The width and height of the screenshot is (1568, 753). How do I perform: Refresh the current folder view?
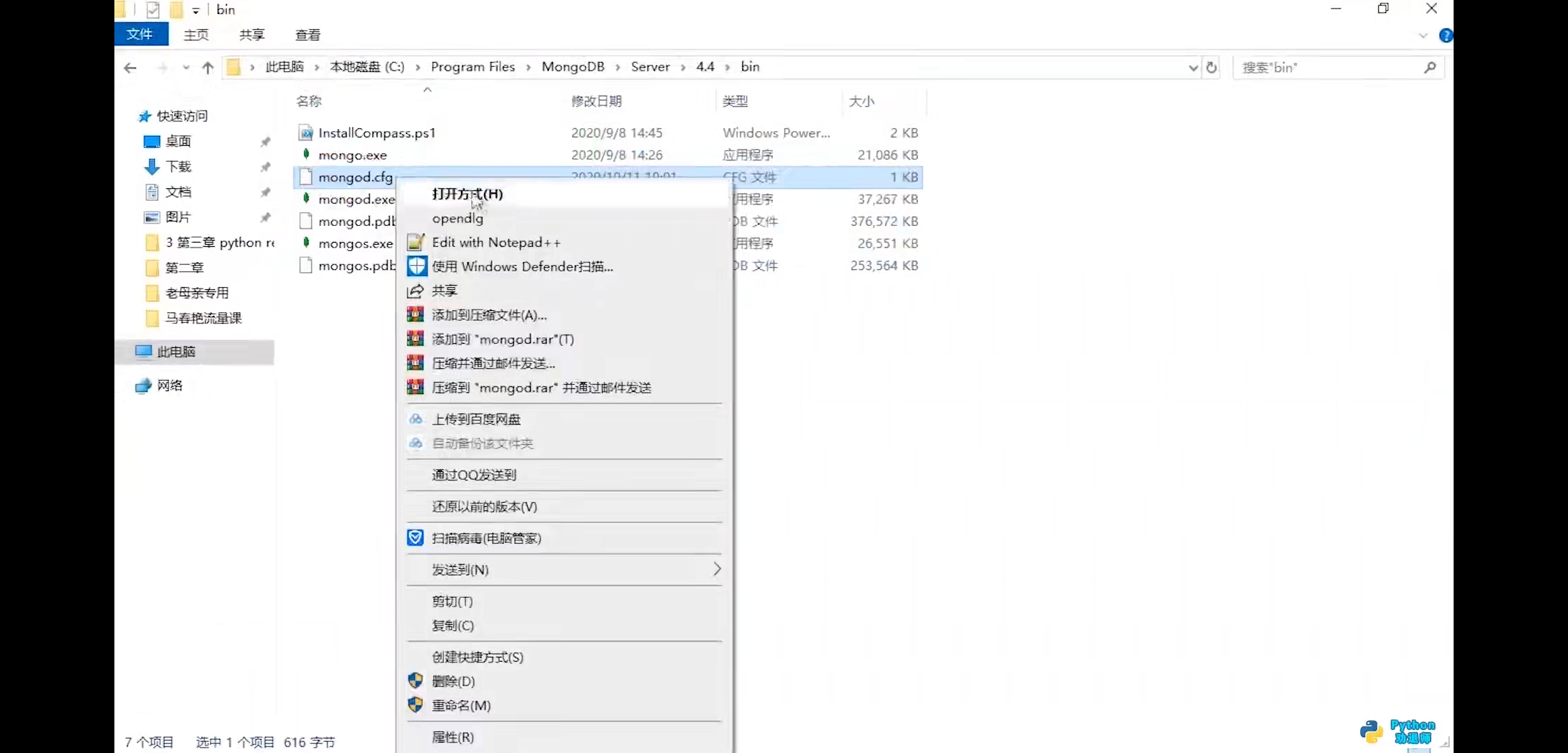point(1212,67)
